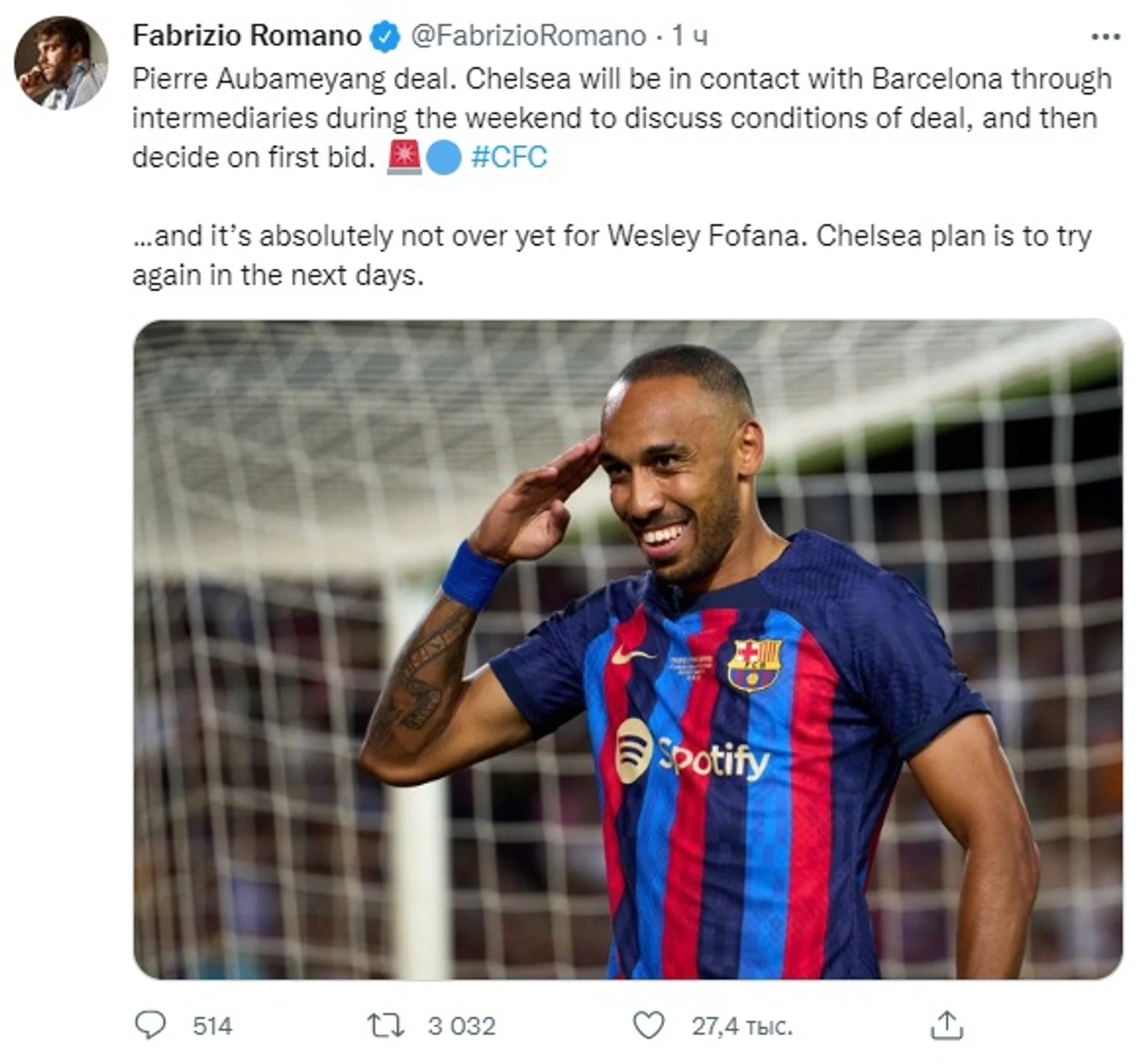The image size is (1142, 1064).
Task: Open the @FabrizioRomano handle link
Action: pyautogui.click(x=529, y=36)
